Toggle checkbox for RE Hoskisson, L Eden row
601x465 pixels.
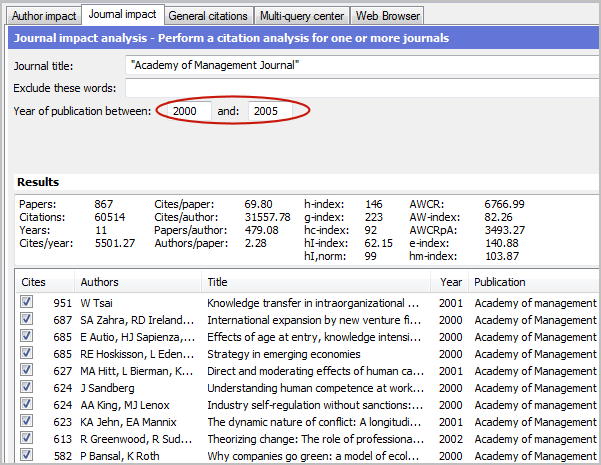coord(26,353)
